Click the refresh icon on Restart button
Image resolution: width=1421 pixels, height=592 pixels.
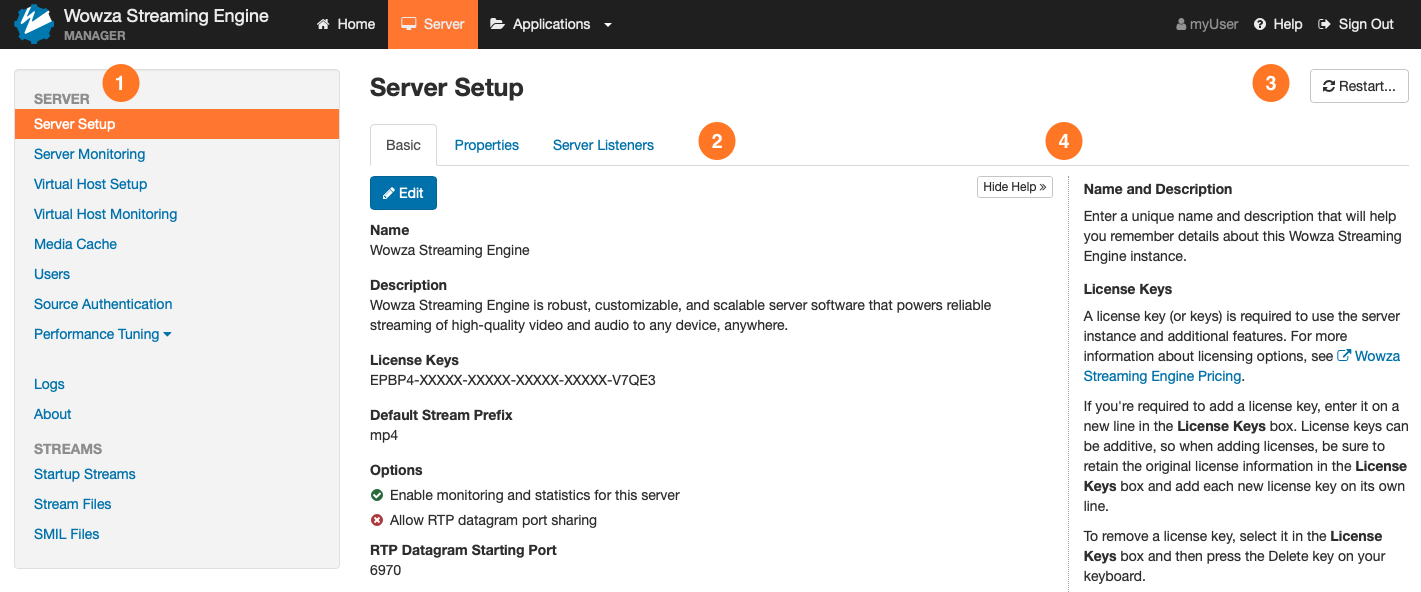1329,86
